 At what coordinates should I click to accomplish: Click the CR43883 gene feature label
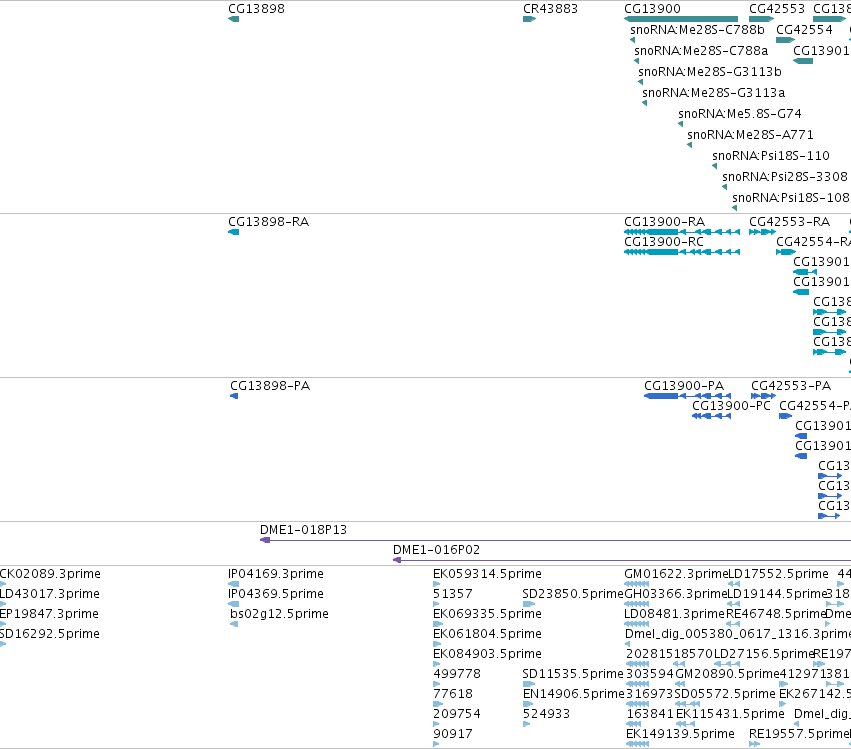[550, 9]
